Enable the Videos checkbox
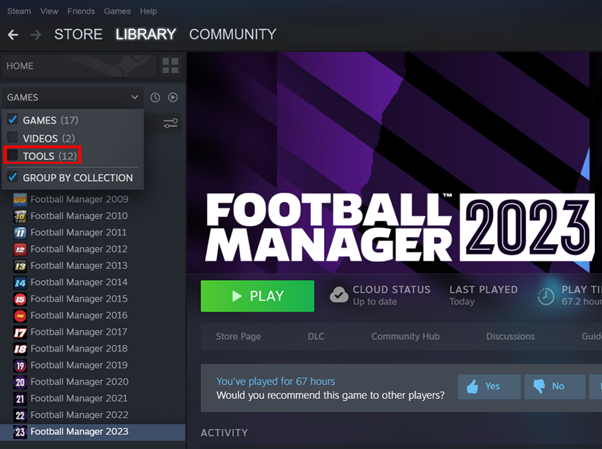This screenshot has width=602, height=449. click(13, 138)
